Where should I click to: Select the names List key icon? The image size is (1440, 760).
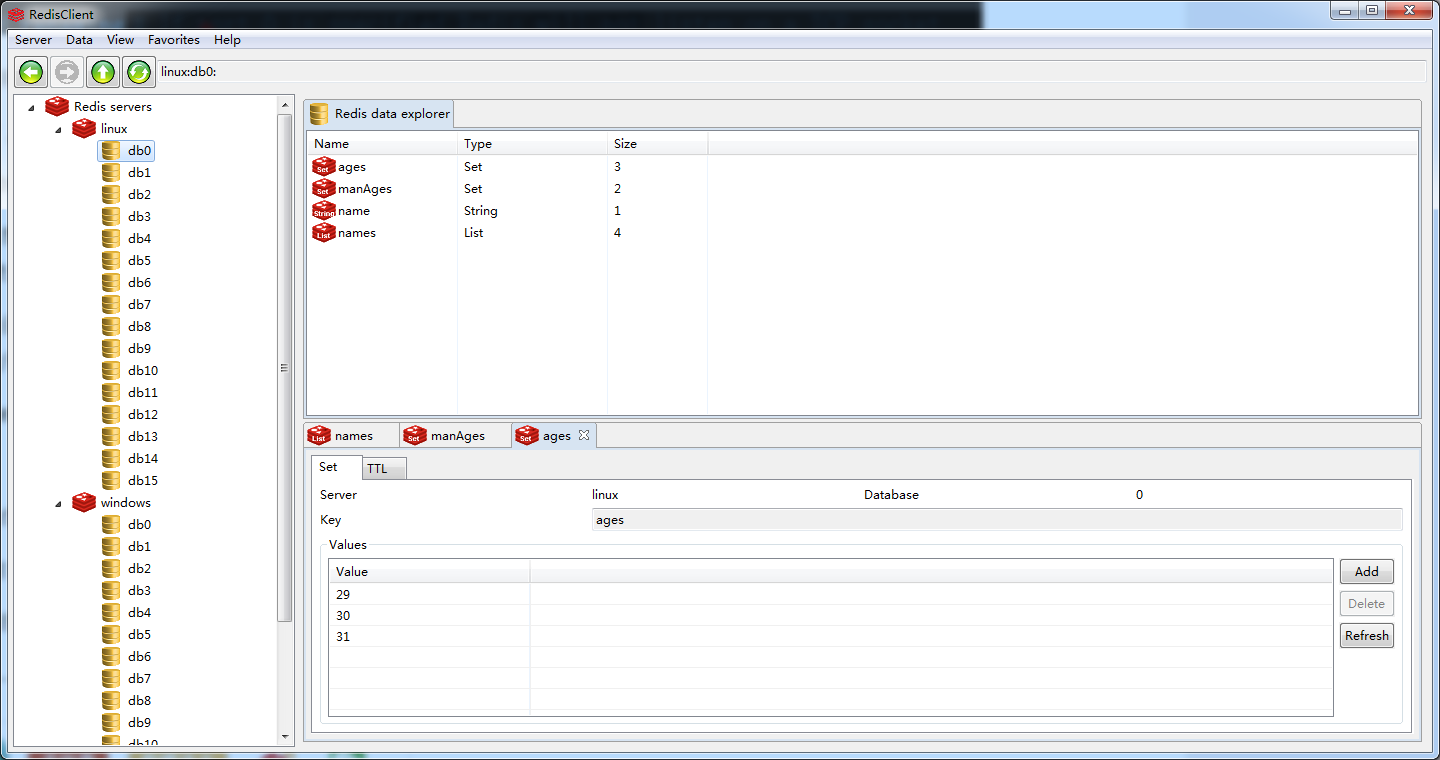click(x=323, y=233)
